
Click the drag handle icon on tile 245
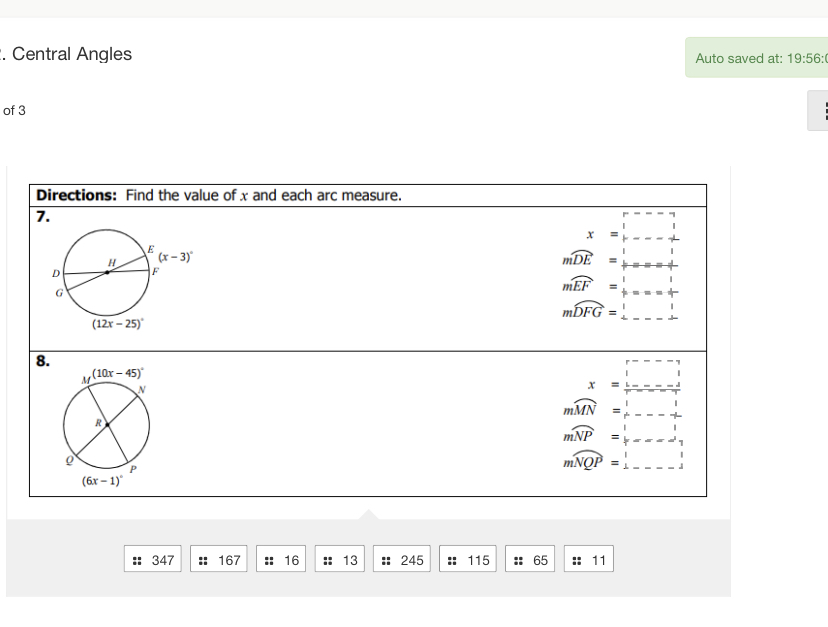pos(386,560)
